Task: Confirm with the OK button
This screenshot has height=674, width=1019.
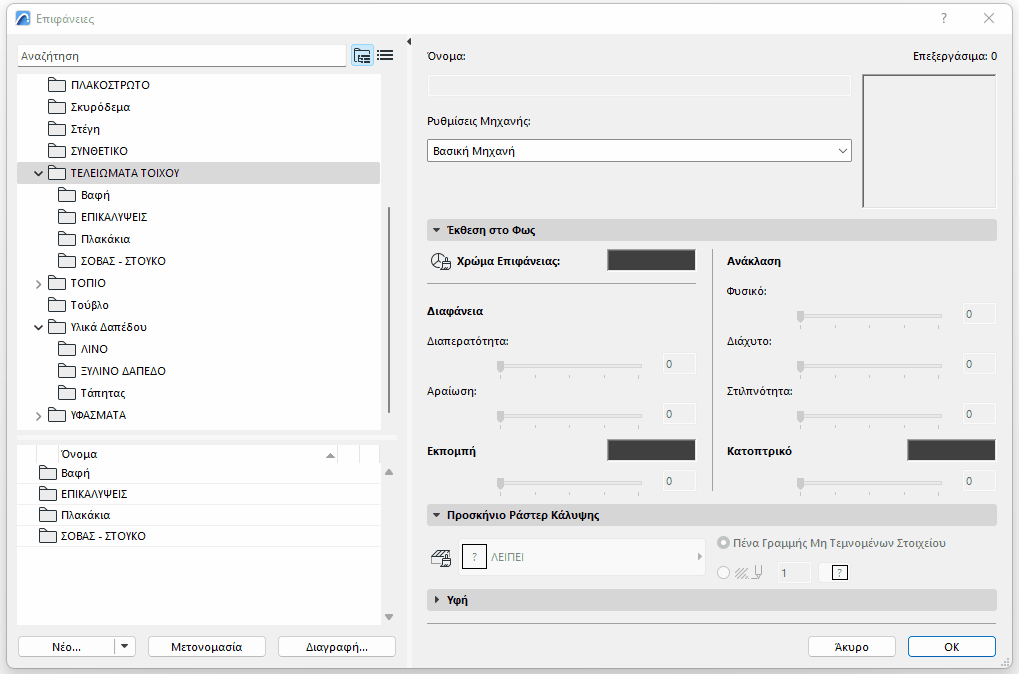Action: (x=951, y=647)
